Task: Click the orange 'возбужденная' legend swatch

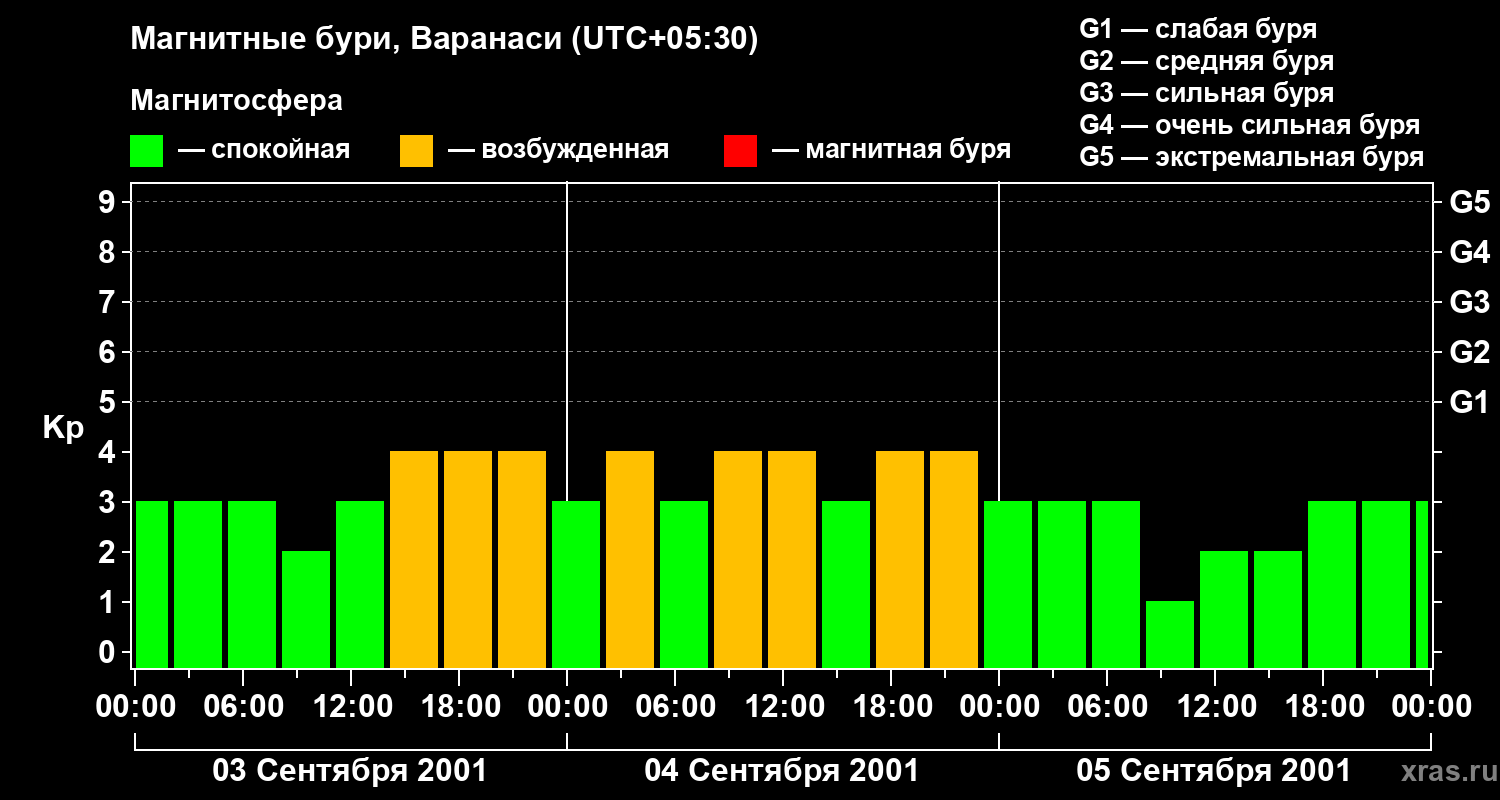Action: (x=416, y=151)
